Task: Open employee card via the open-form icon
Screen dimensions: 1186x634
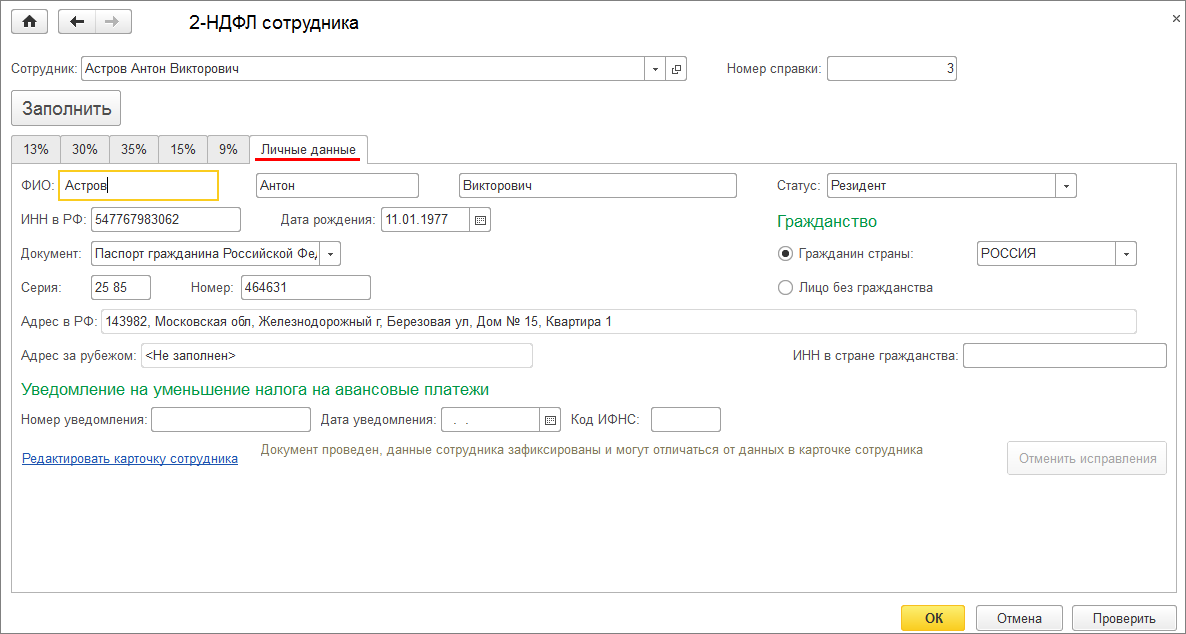Action: point(677,69)
